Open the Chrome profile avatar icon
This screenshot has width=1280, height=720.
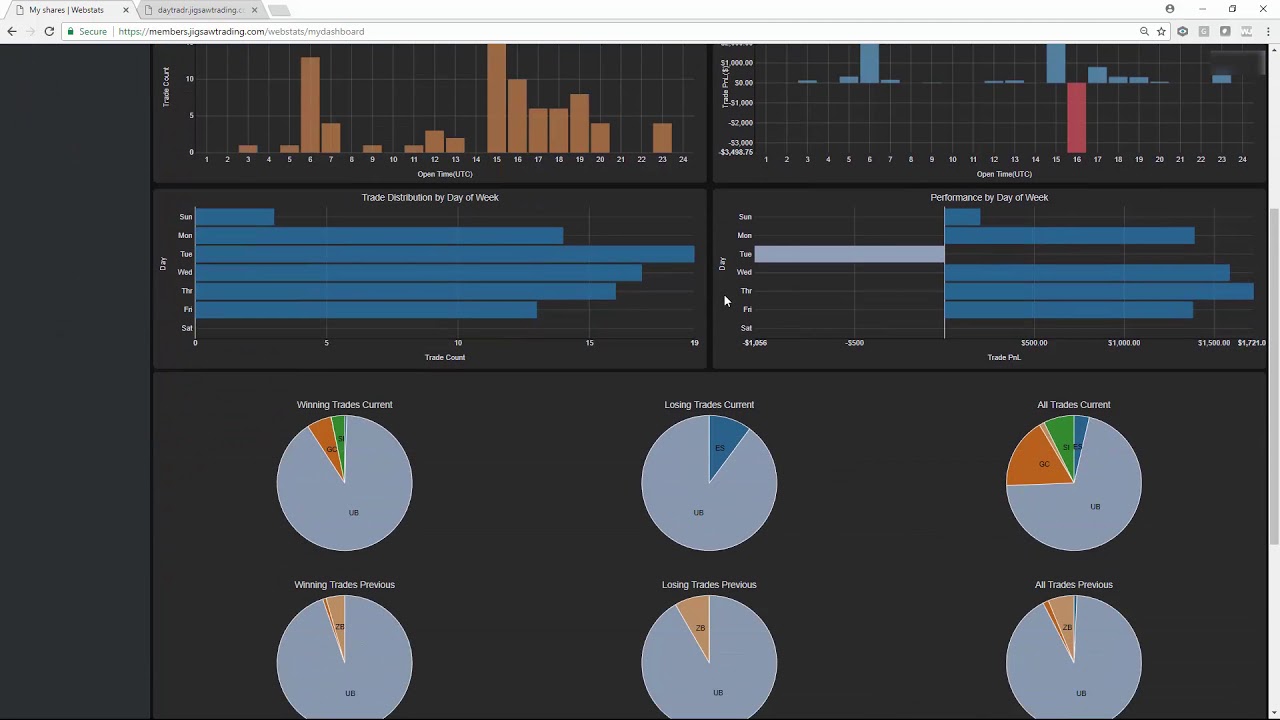1170,9
